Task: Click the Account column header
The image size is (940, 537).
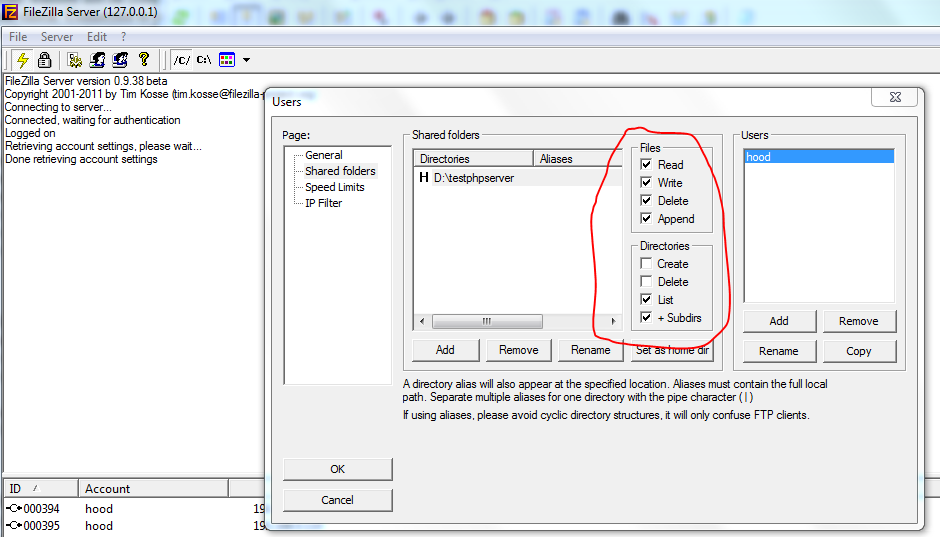Action: (x=153, y=488)
